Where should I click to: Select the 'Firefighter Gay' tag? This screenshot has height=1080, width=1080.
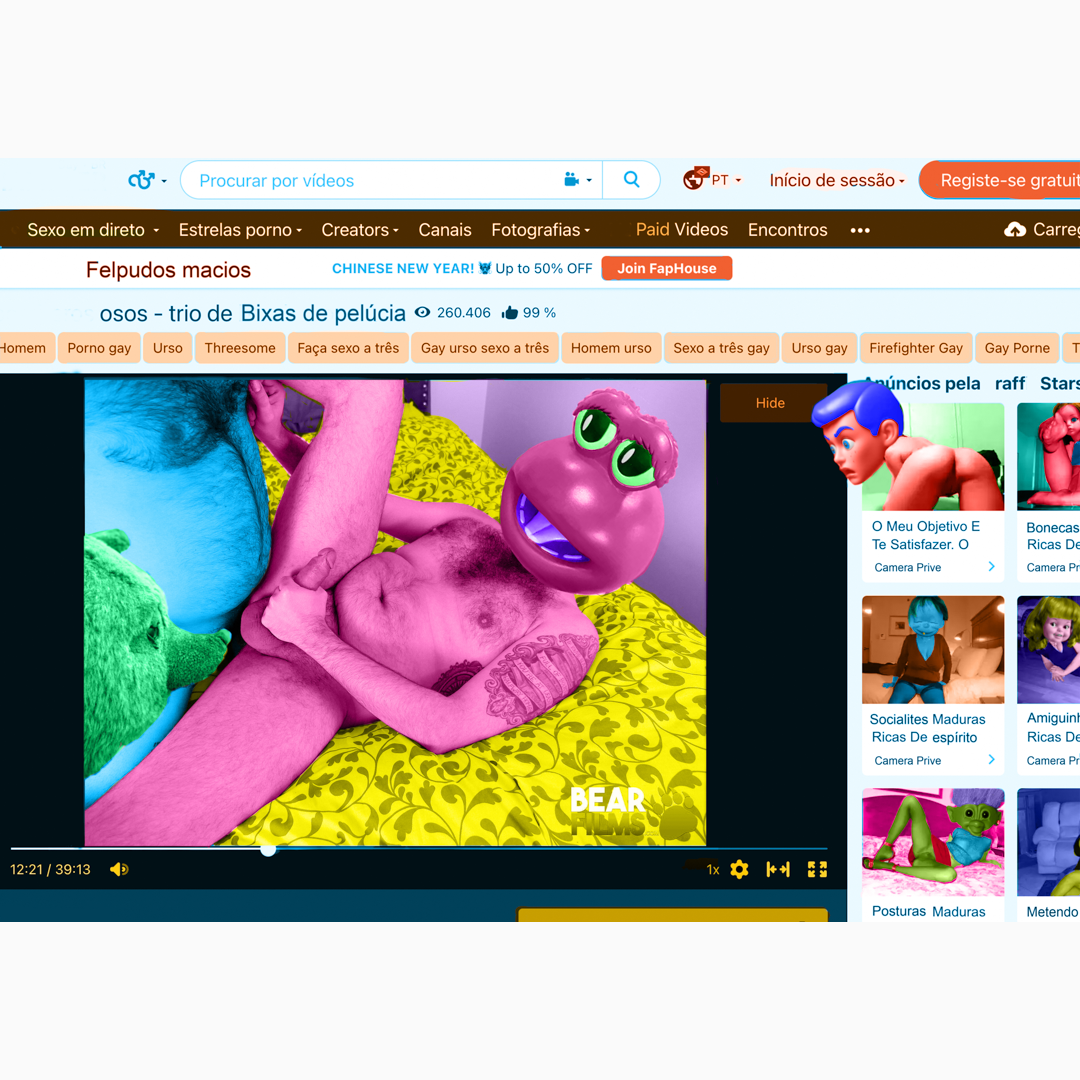pyautogui.click(x=915, y=348)
